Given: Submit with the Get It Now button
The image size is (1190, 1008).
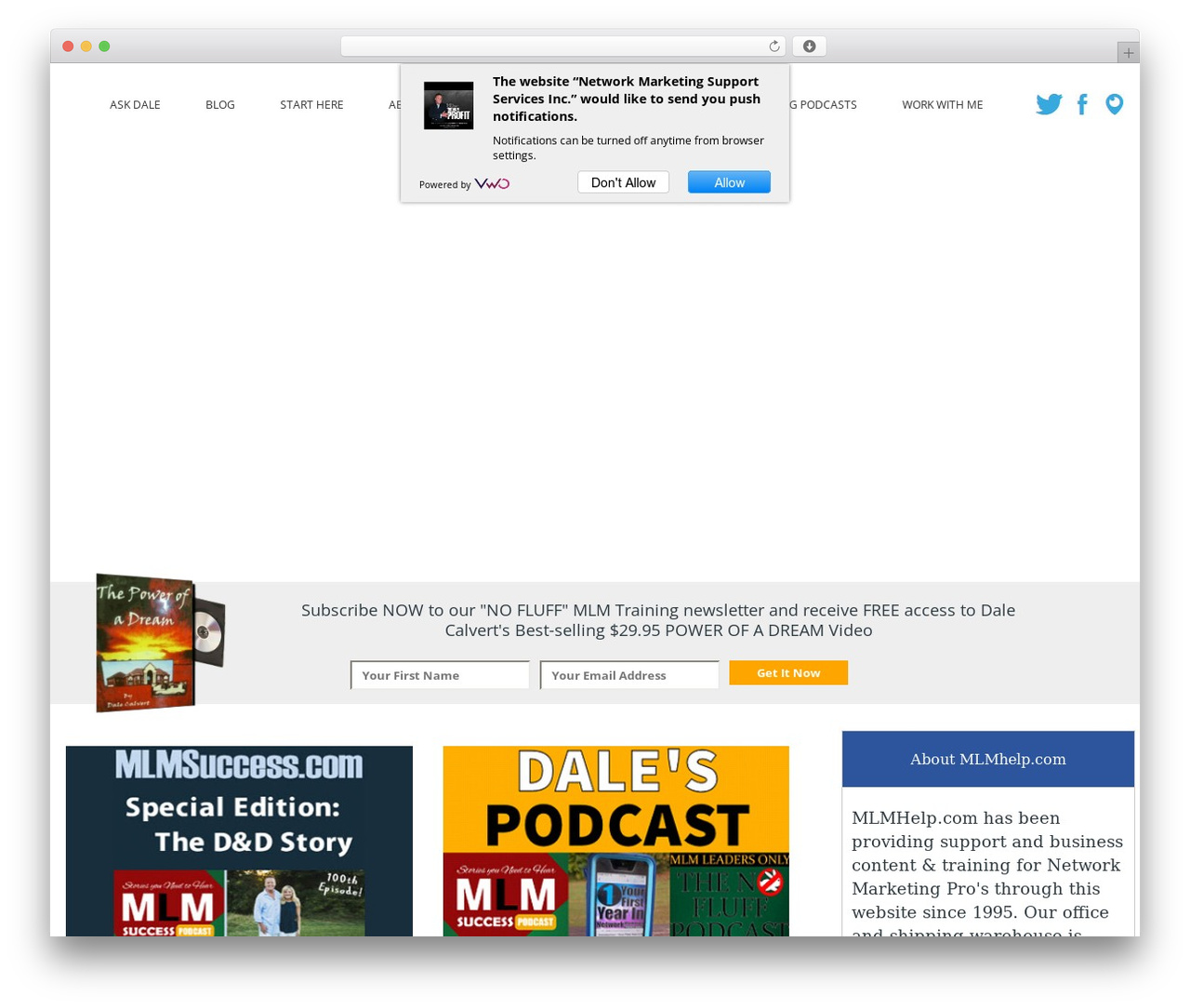Looking at the screenshot, I should point(788,672).
